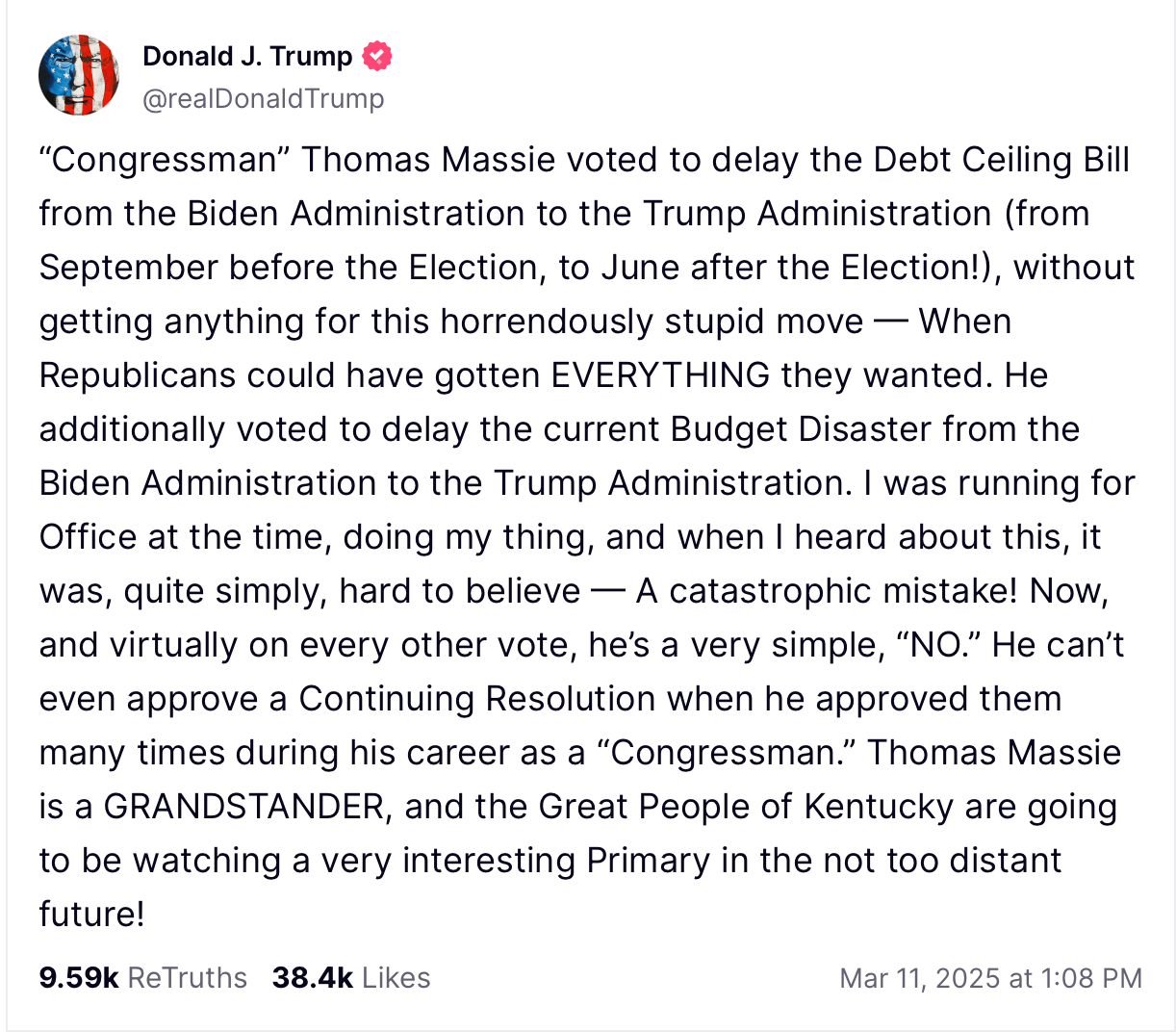
Task: Click the 9.59k ReTruths count
Action: click(78, 978)
